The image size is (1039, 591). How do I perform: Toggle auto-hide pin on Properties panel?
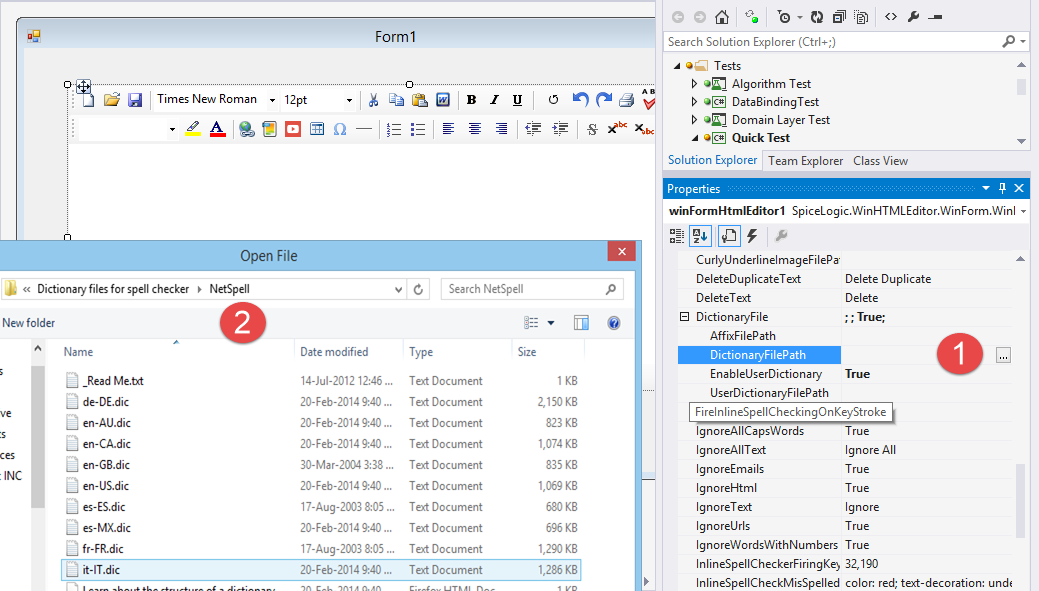[x=1003, y=188]
